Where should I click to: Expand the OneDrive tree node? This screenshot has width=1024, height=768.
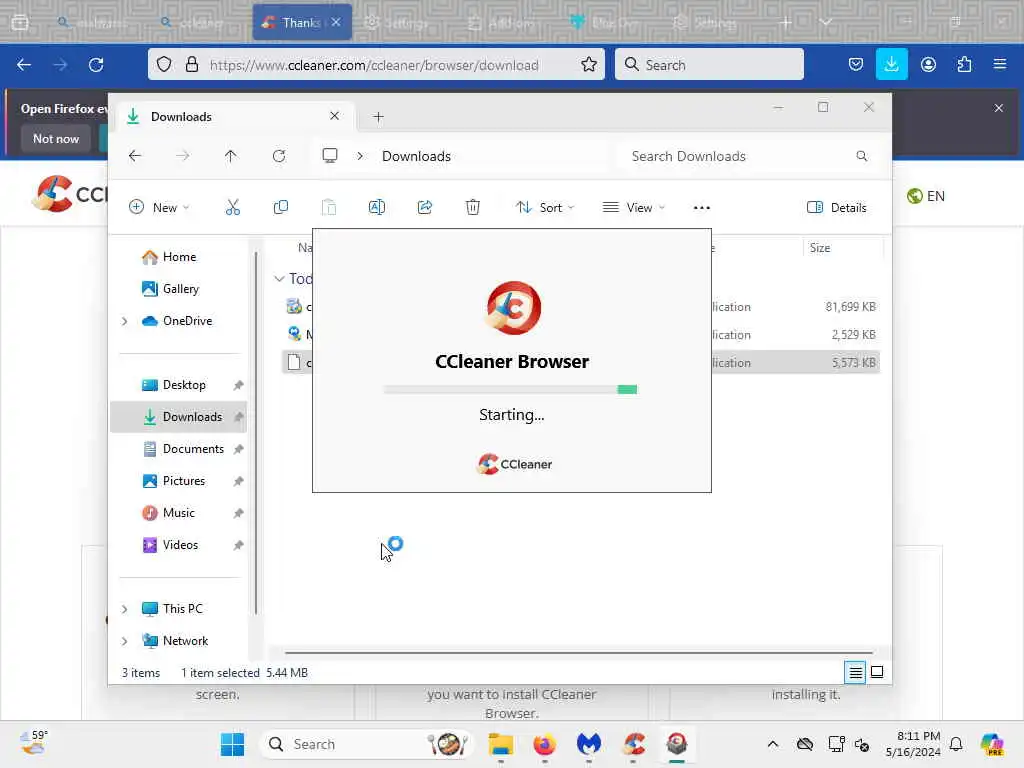pyautogui.click(x=125, y=321)
